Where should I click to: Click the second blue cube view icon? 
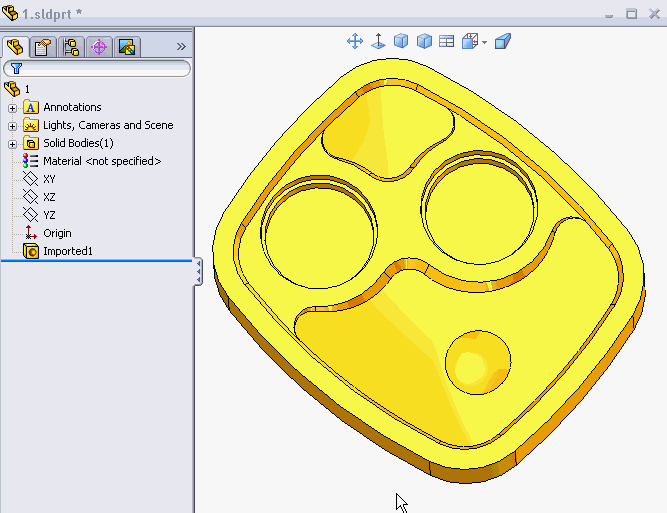(424, 41)
